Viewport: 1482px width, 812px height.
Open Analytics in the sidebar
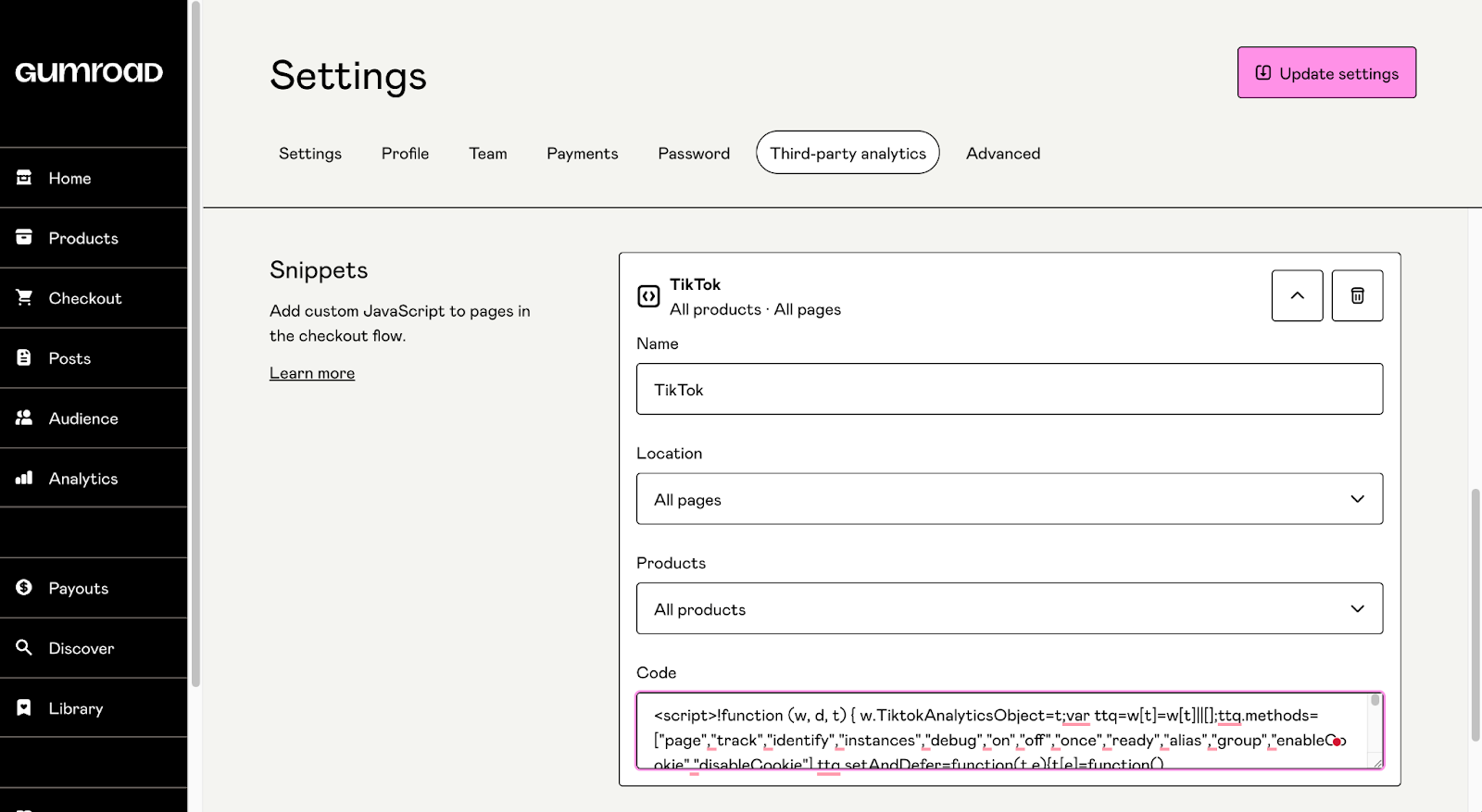[x=94, y=478]
